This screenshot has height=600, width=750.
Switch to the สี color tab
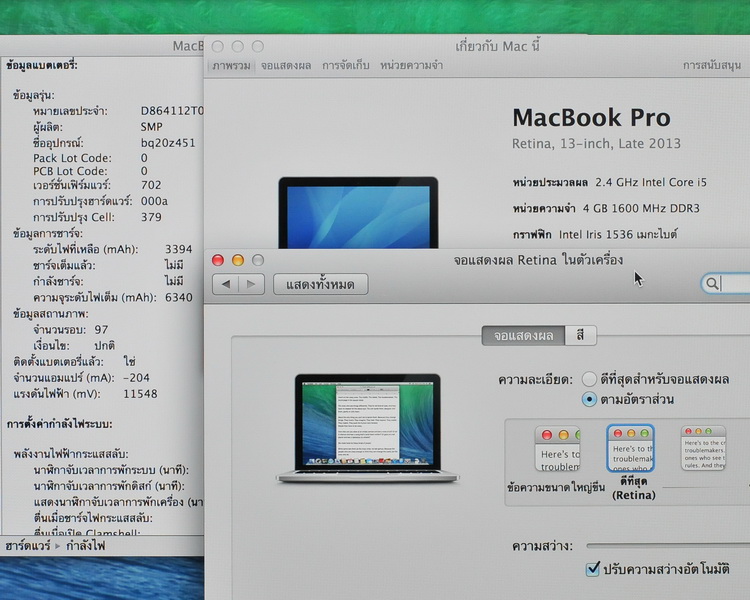tap(581, 335)
